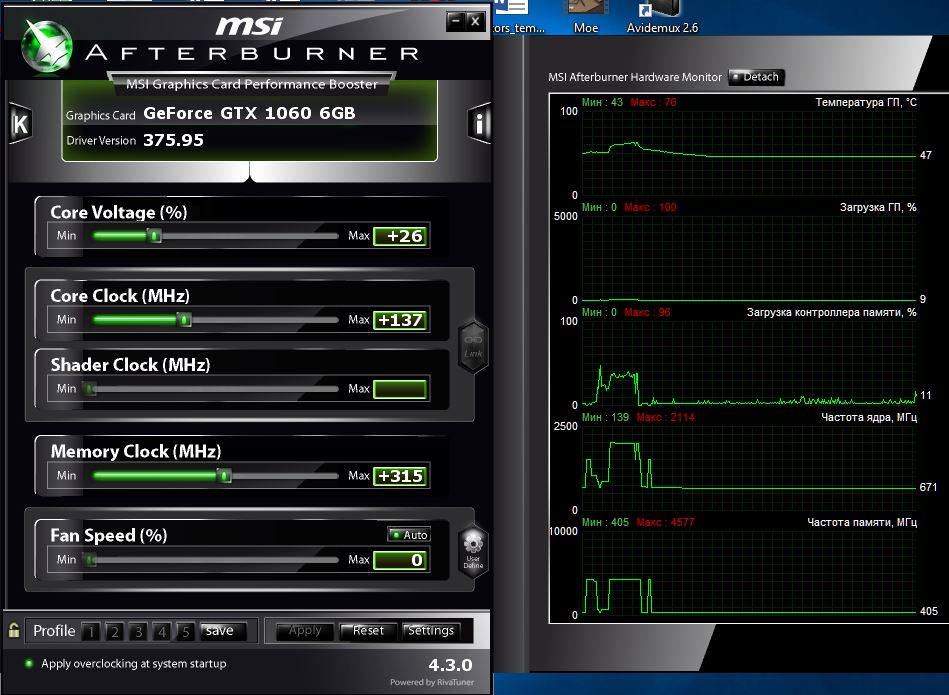
Task: Save the current profile
Action: [223, 631]
